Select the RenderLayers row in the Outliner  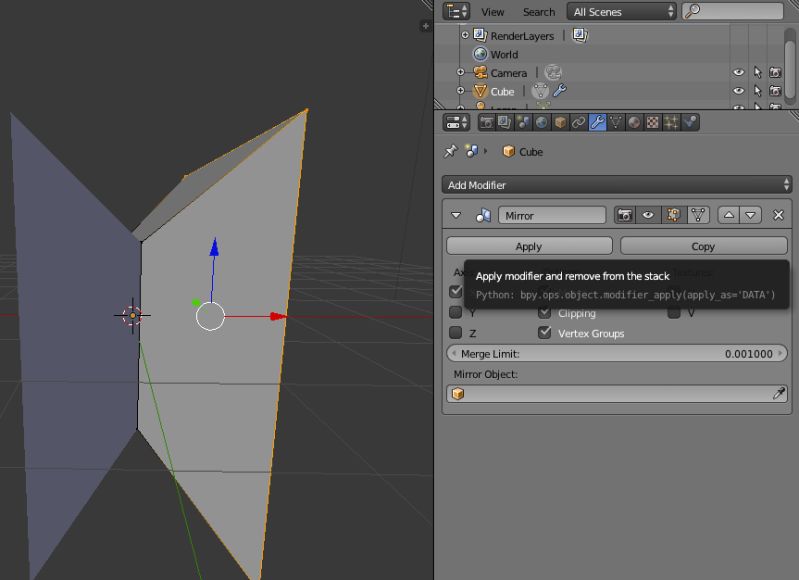pos(522,36)
